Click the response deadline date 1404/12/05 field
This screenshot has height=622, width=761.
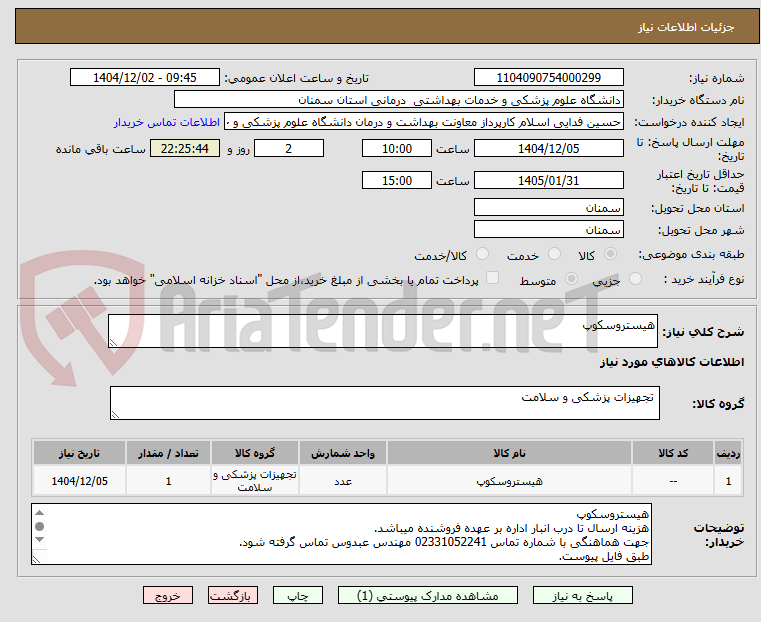click(x=548, y=148)
